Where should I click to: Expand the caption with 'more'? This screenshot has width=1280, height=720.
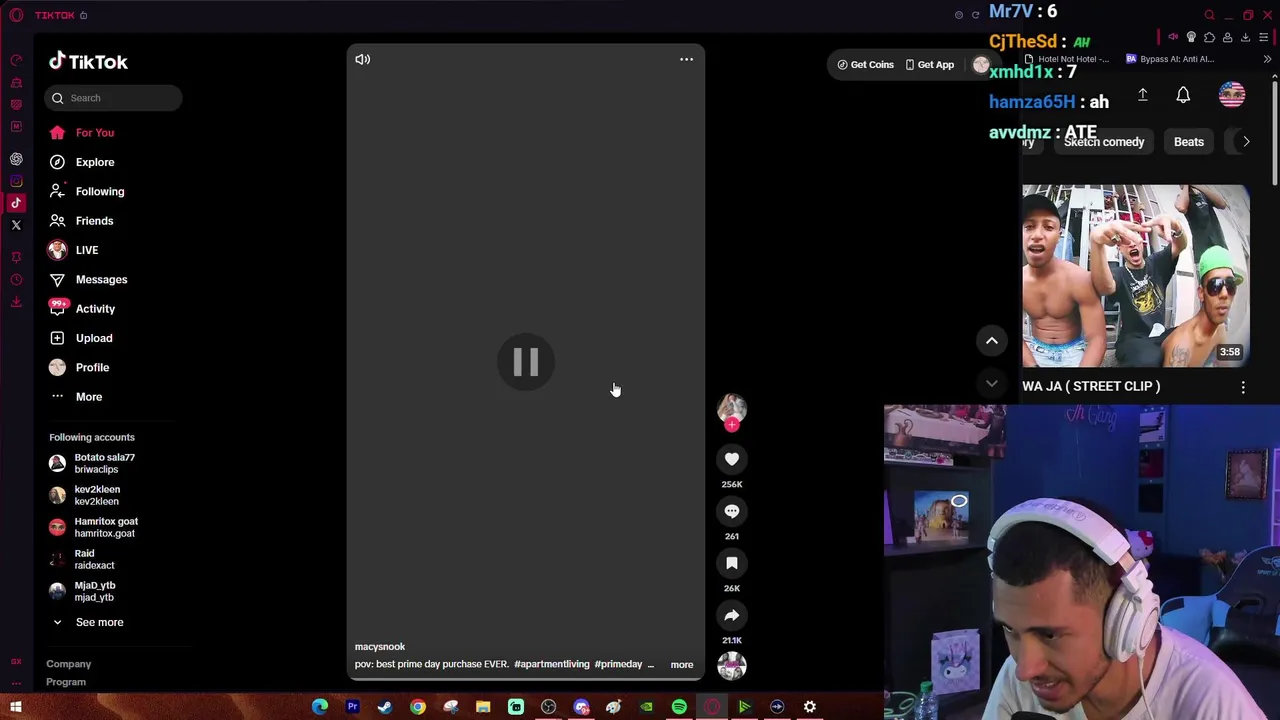pos(681,664)
